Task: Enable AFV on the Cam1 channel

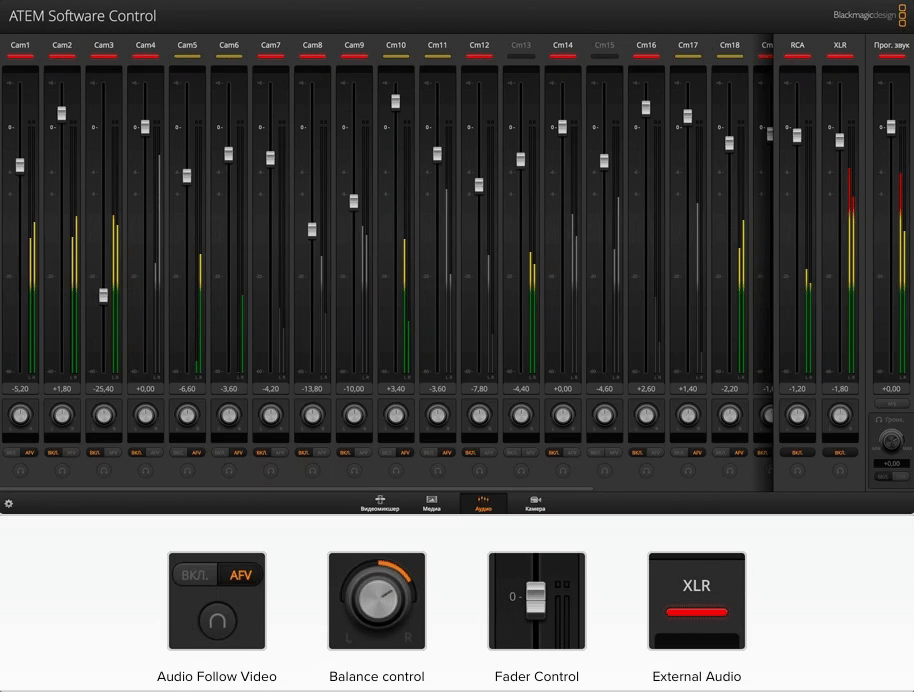Action: tap(29, 452)
